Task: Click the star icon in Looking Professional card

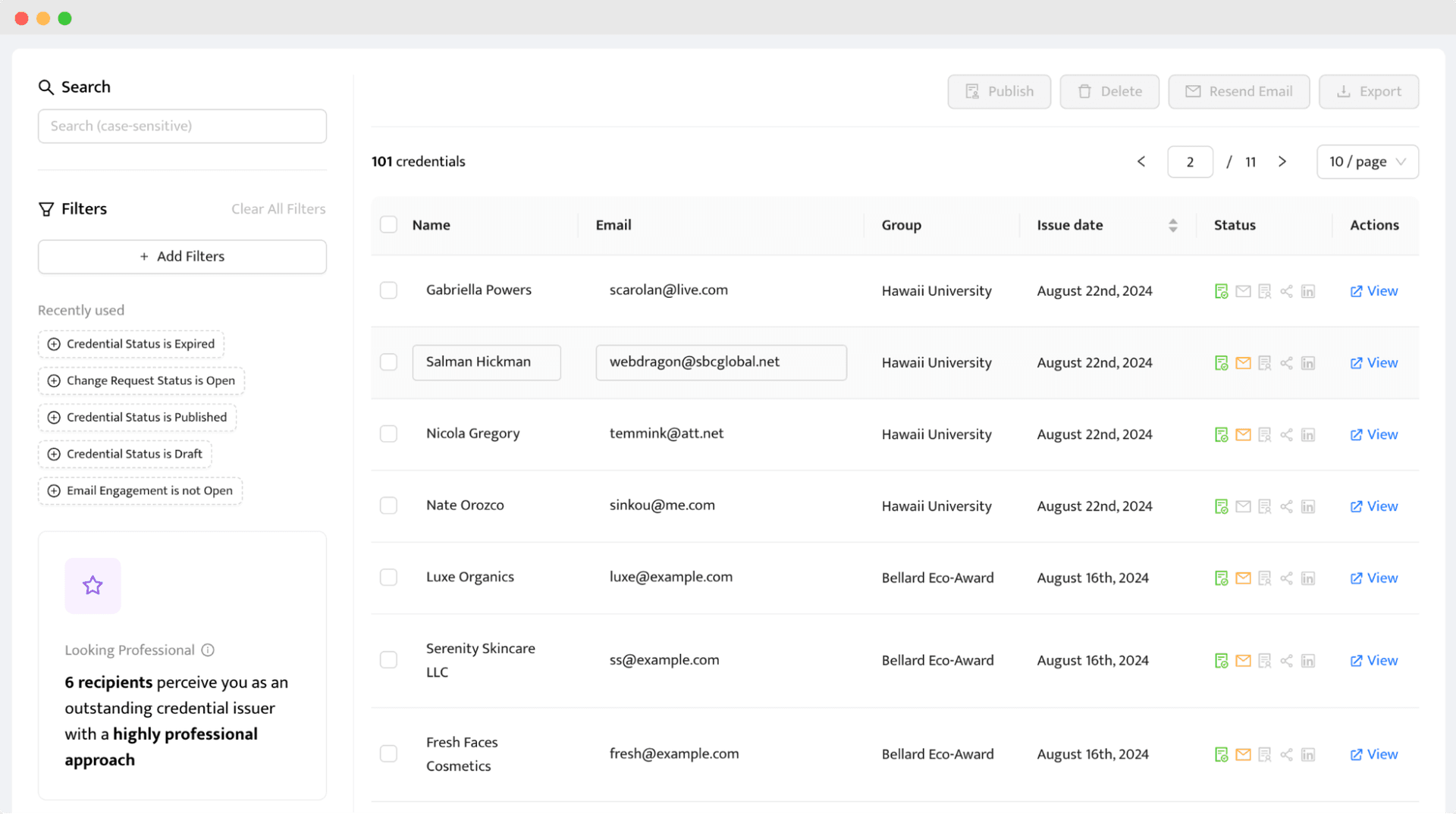Action: (x=93, y=585)
